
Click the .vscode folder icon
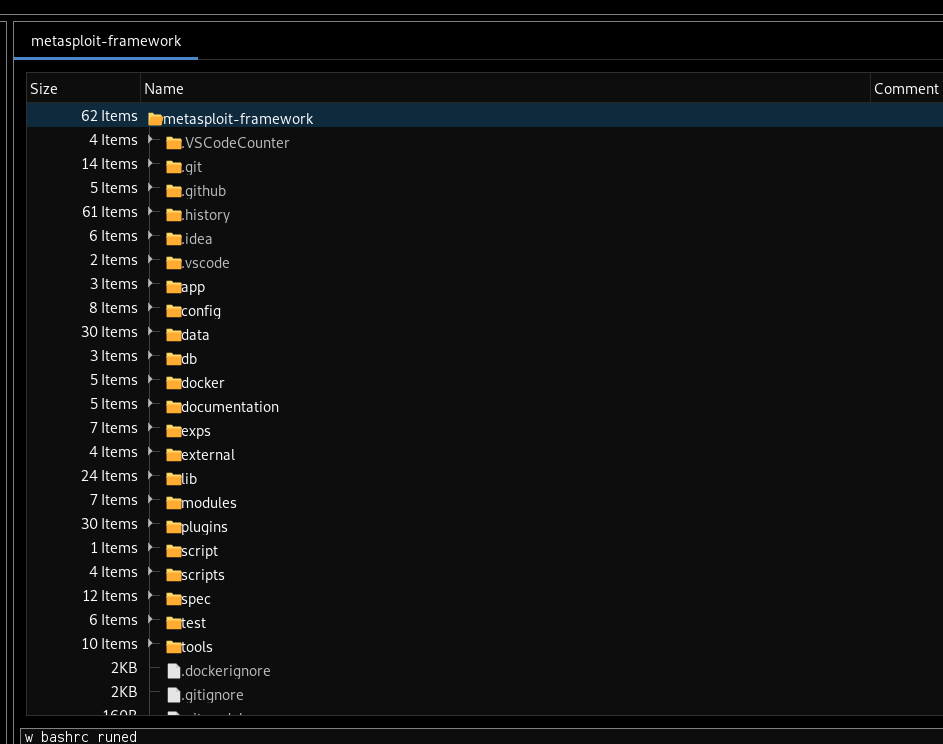pyautogui.click(x=174, y=263)
